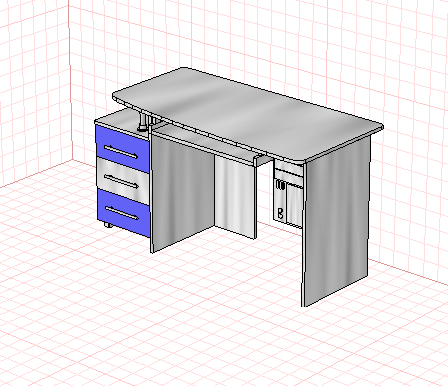
Task: Select the top blue drawer front
Action: tap(122, 148)
